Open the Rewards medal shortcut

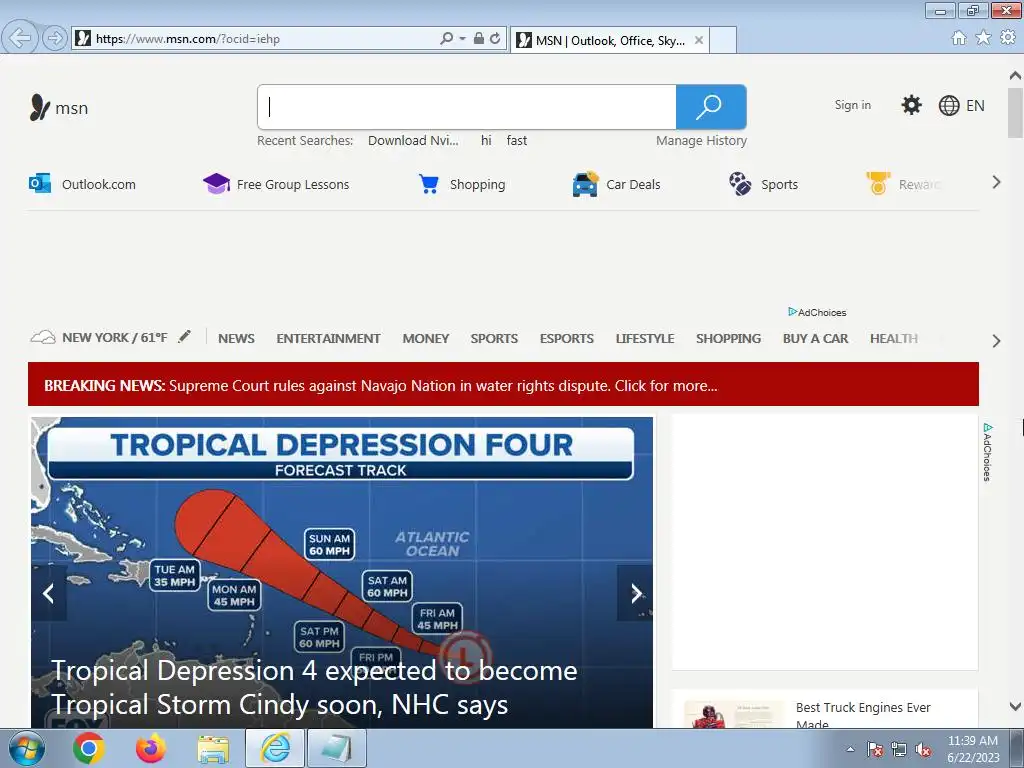click(x=903, y=184)
